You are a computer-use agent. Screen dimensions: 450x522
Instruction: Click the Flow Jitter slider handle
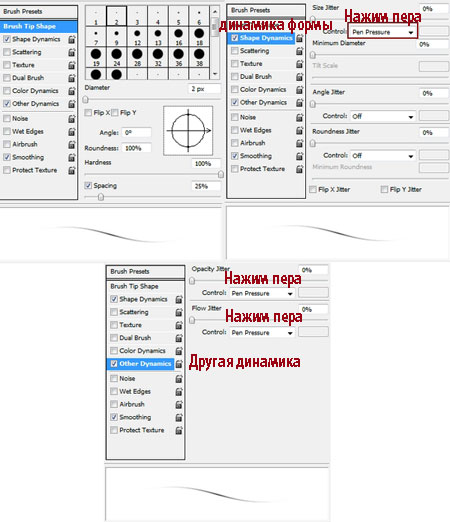pos(192,320)
